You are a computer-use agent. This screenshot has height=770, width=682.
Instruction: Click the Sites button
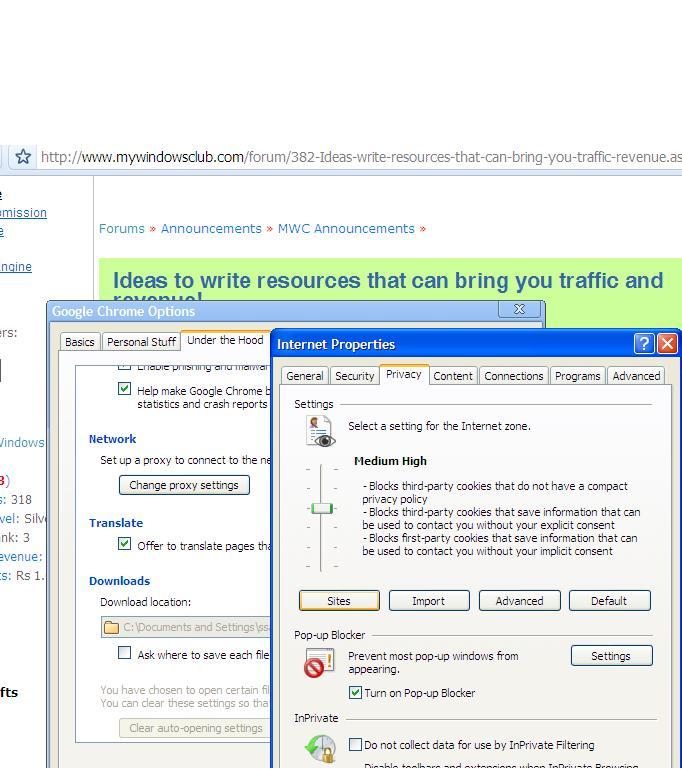339,601
